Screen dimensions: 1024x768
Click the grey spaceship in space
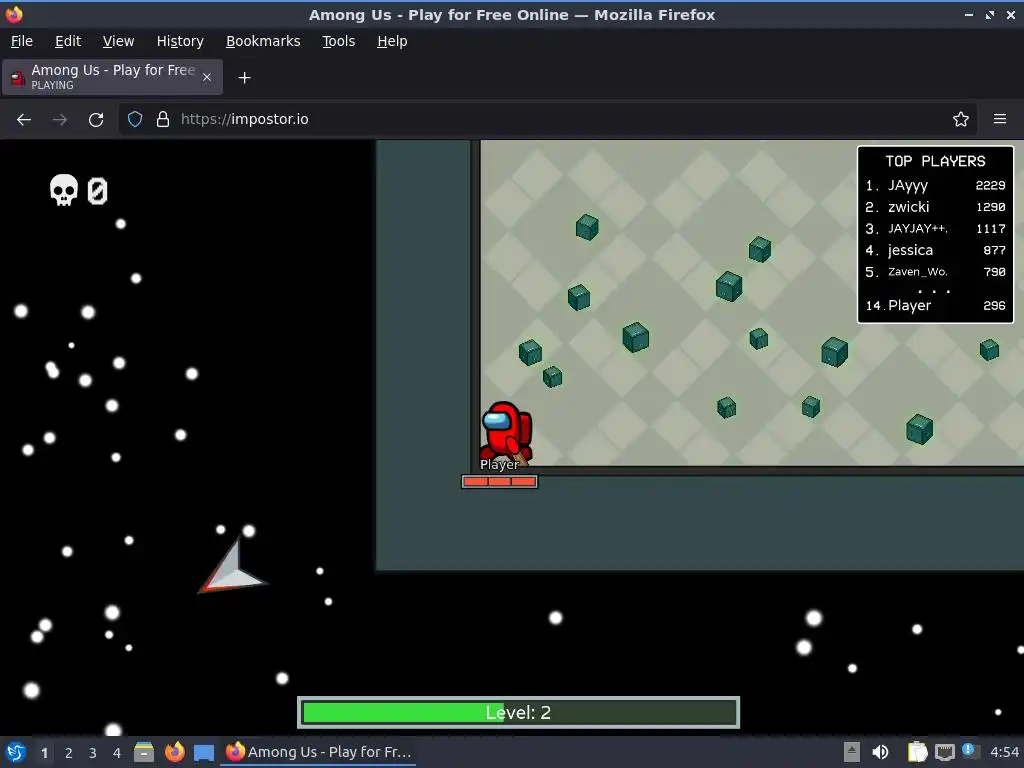pos(232,567)
